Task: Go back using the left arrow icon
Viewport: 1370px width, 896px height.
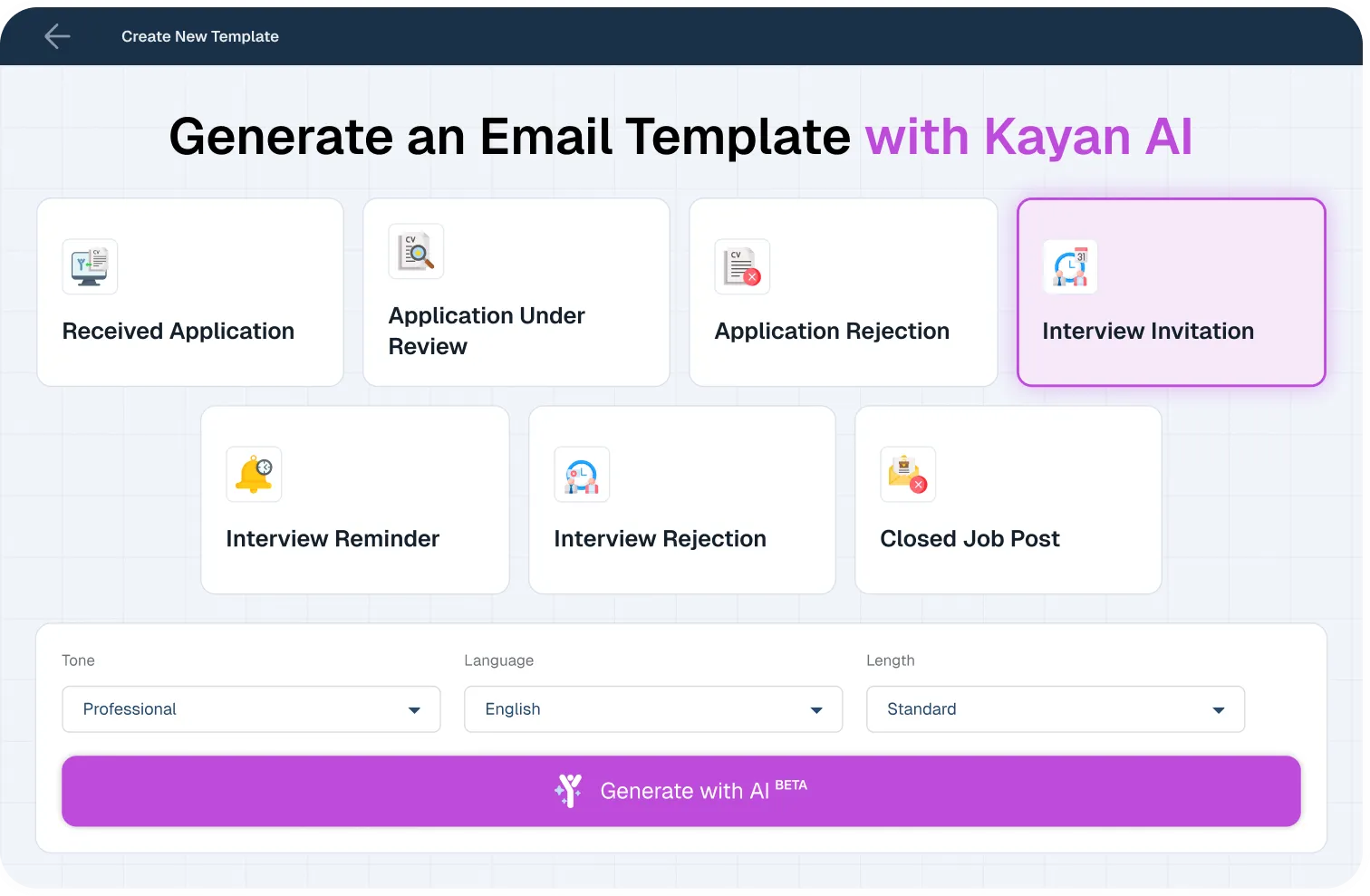Action: tap(57, 36)
